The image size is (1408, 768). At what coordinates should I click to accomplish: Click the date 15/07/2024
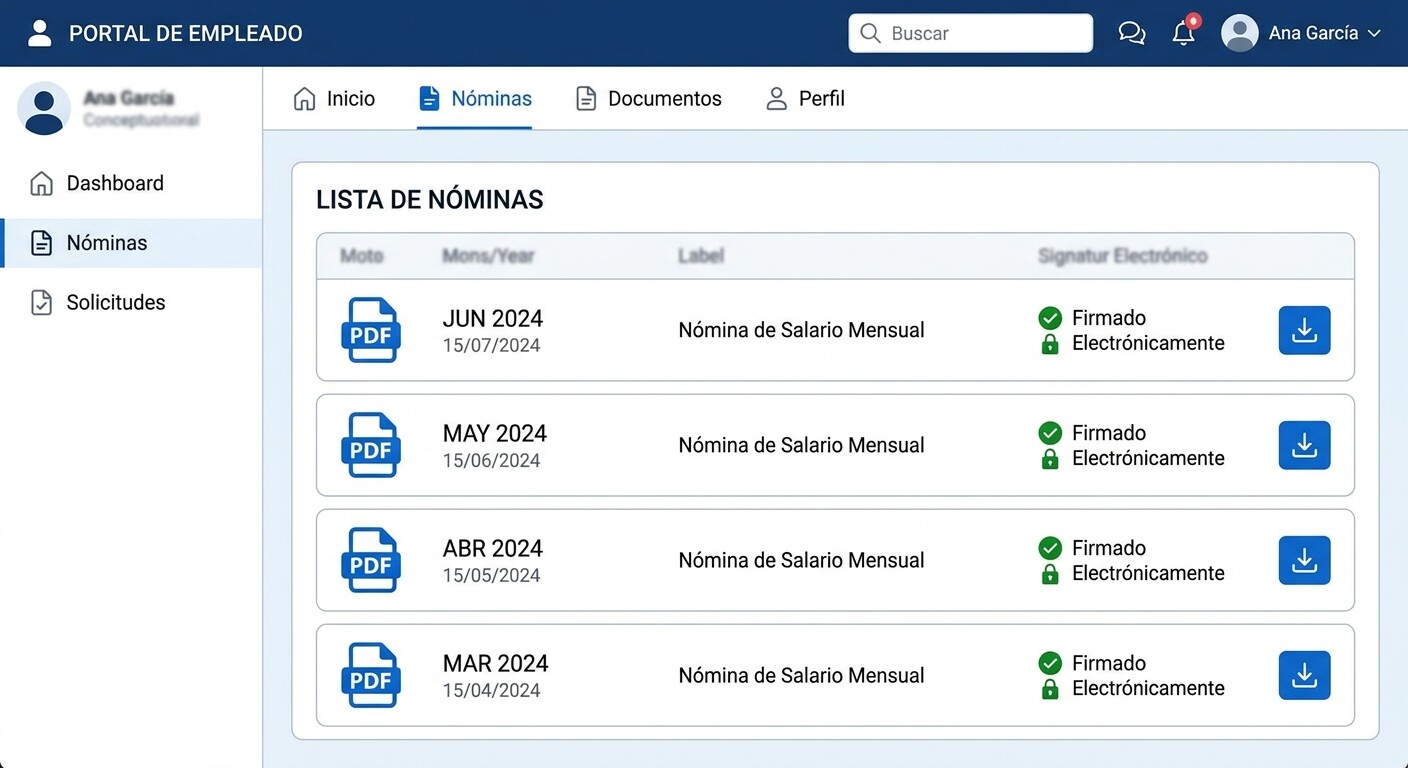(491, 346)
